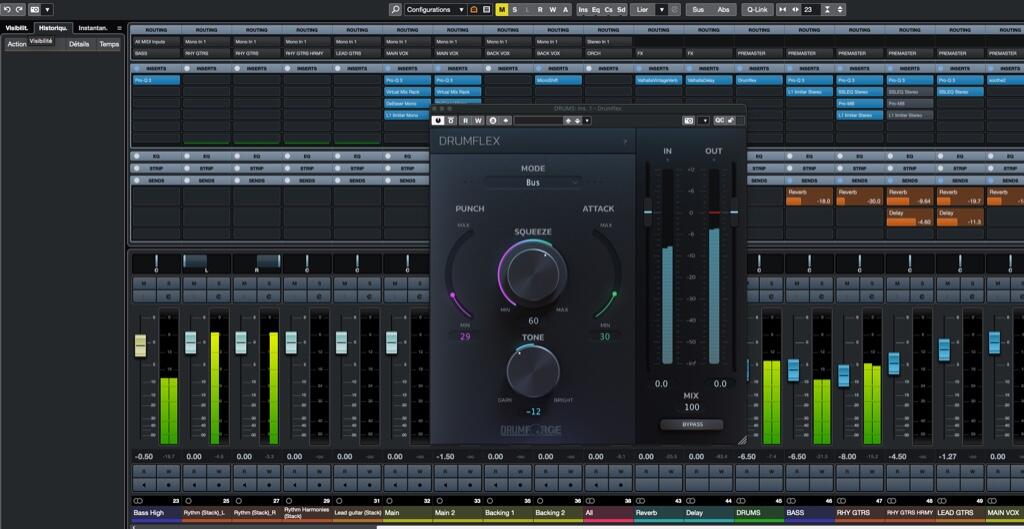This screenshot has height=529, width=1024.
Task: Expand the EQ section on first channel
Action: coord(156,157)
